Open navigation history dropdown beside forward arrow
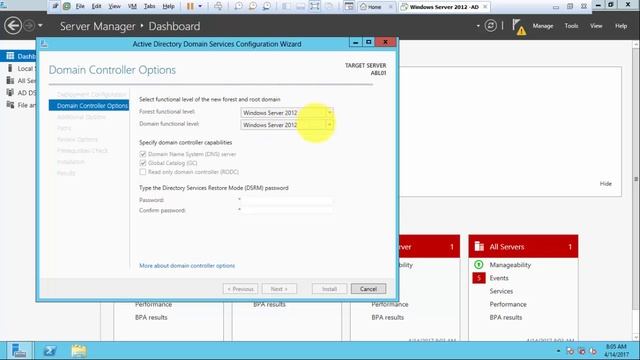This screenshot has width=640, height=360. pyautogui.click(x=40, y=26)
